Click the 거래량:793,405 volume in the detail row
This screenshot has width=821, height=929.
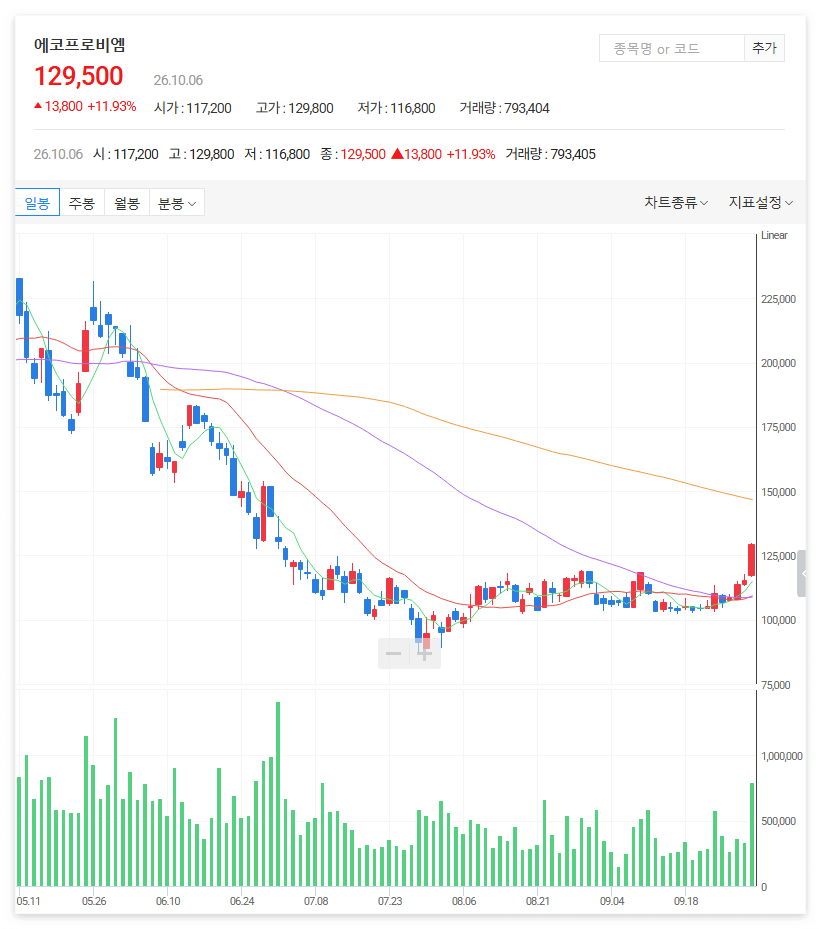tap(550, 154)
